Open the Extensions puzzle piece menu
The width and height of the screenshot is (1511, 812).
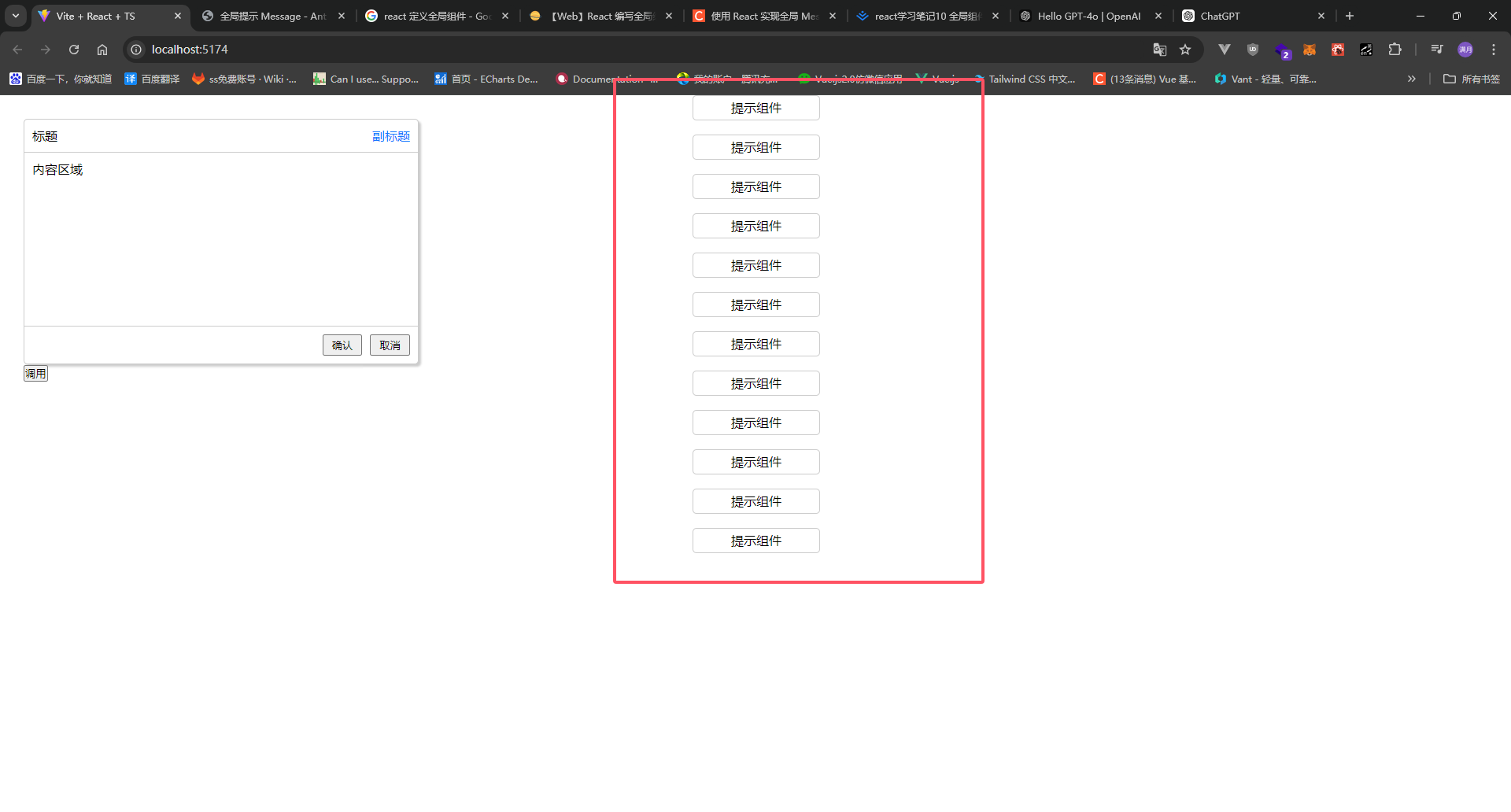pyautogui.click(x=1395, y=50)
